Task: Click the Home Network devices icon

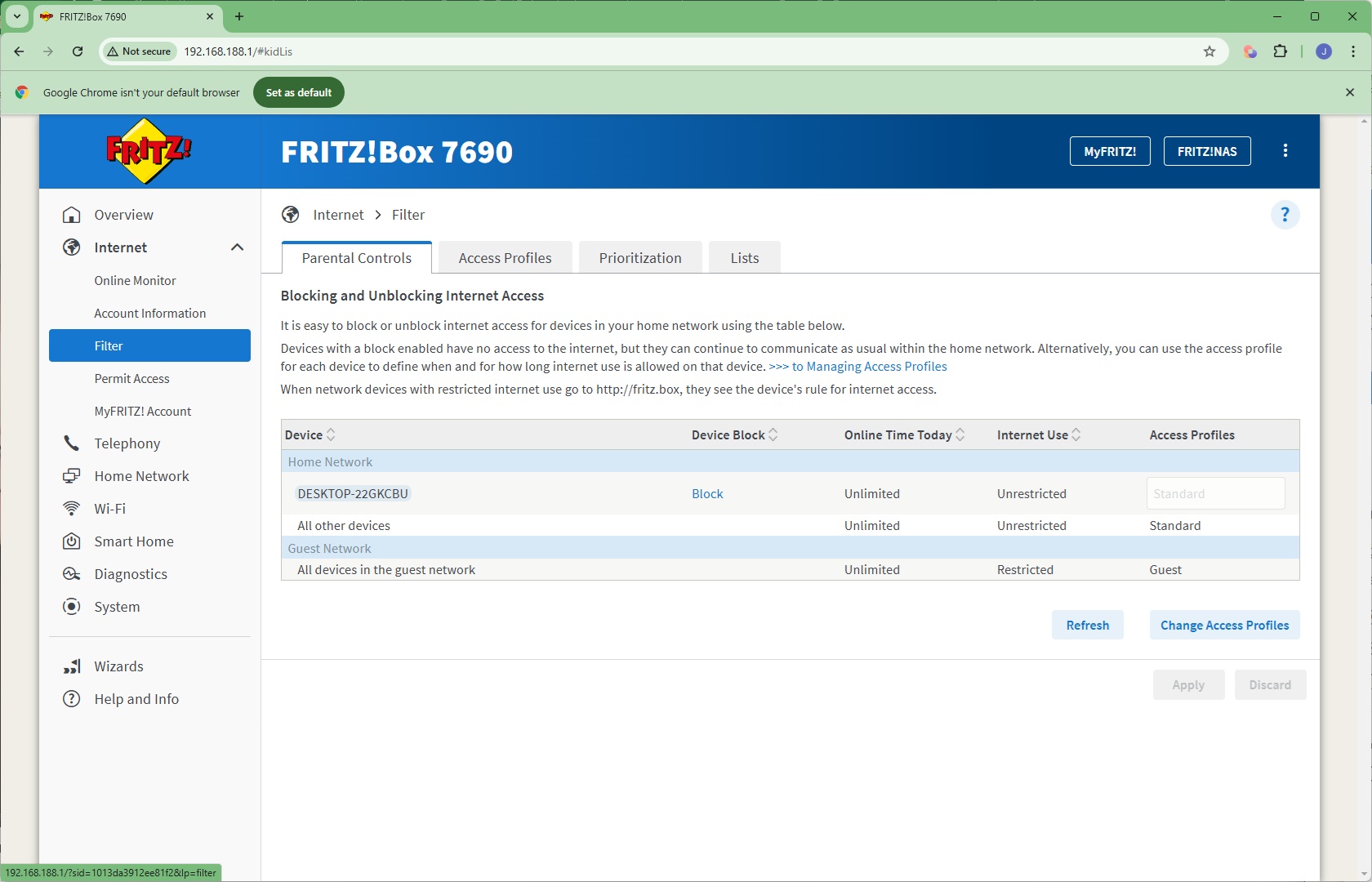Action: pos(72,476)
